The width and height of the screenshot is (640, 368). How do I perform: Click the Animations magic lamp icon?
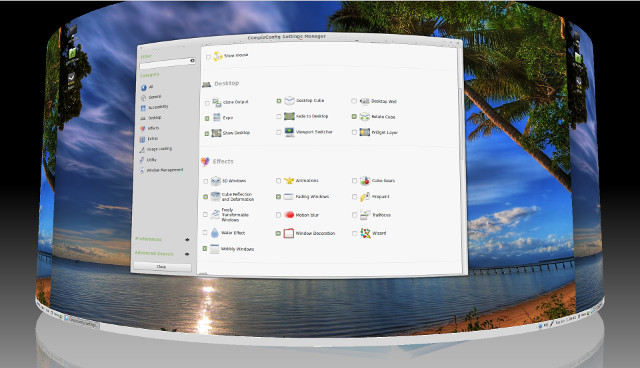click(289, 180)
